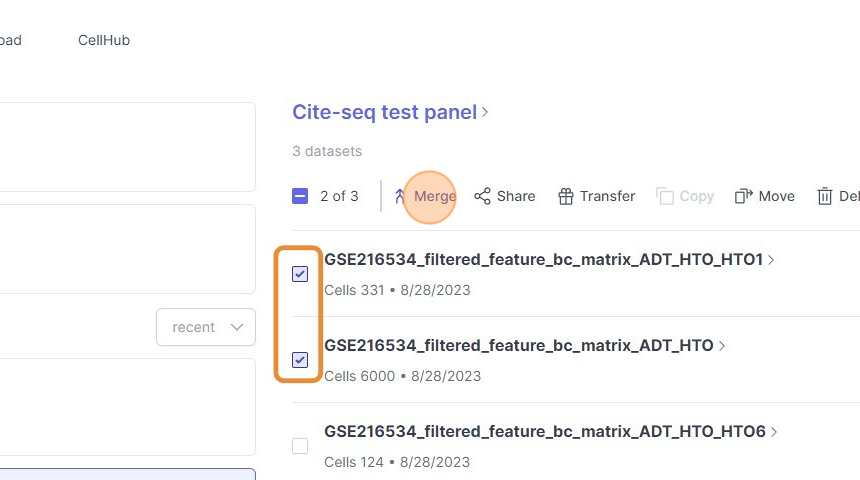Uncheck the ADT_HTO_HTO1 dataset checkbox
The image size is (860, 480).
[x=300, y=274]
